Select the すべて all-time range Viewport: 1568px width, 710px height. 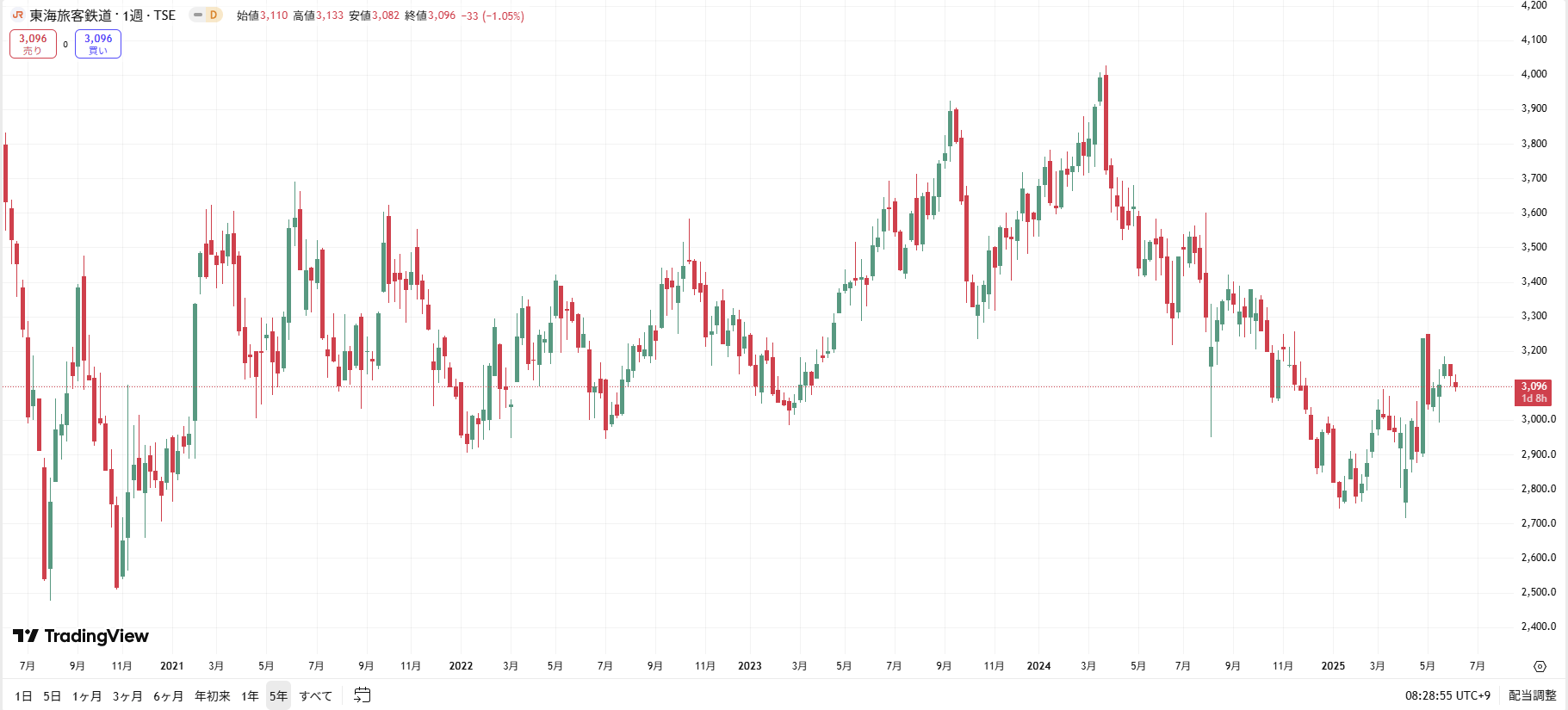(316, 695)
